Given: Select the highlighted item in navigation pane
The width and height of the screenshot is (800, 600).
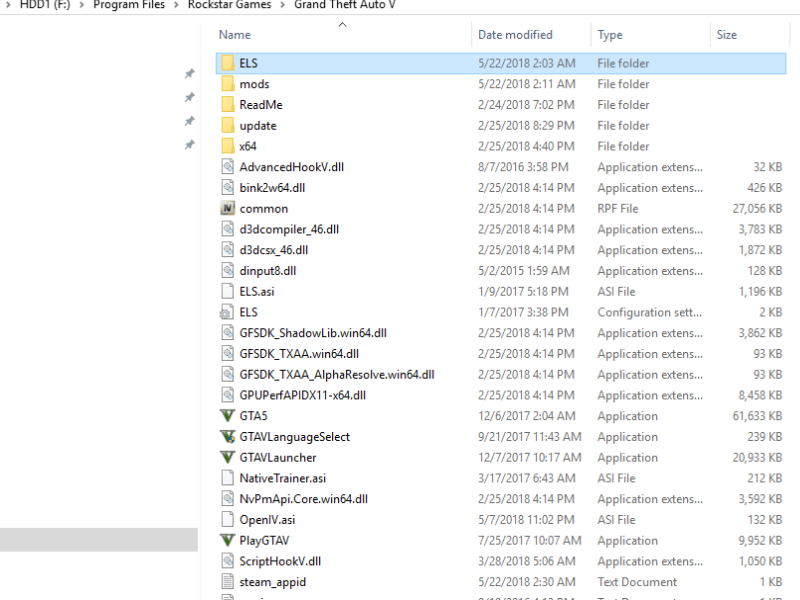Looking at the screenshot, I should [x=99, y=539].
